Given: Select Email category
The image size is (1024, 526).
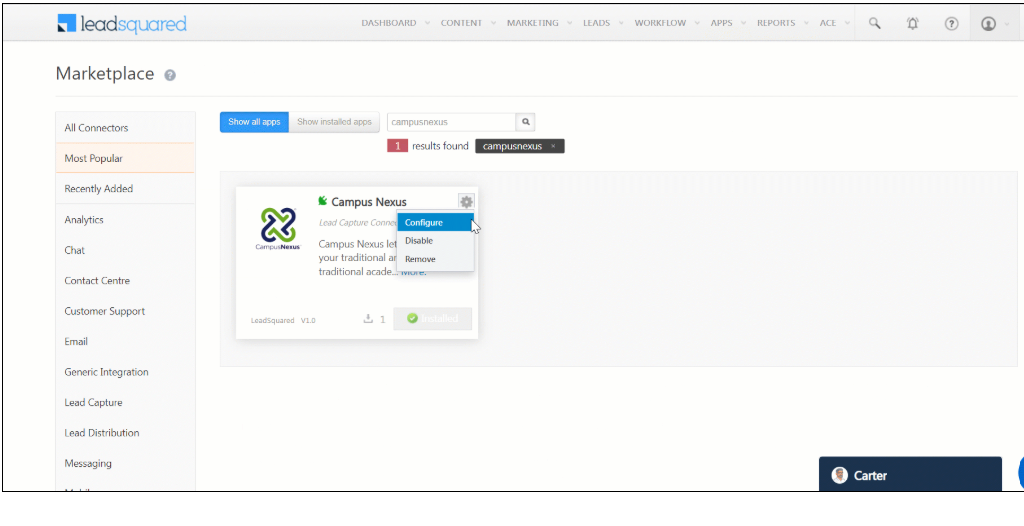Looking at the screenshot, I should pos(125,341).
